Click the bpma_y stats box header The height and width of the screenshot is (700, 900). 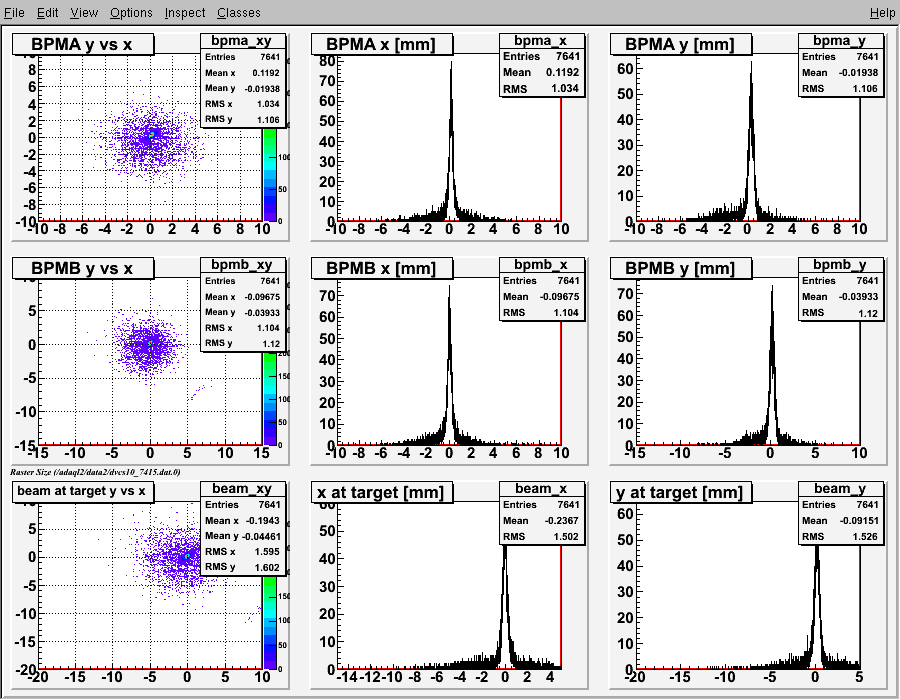[841, 41]
